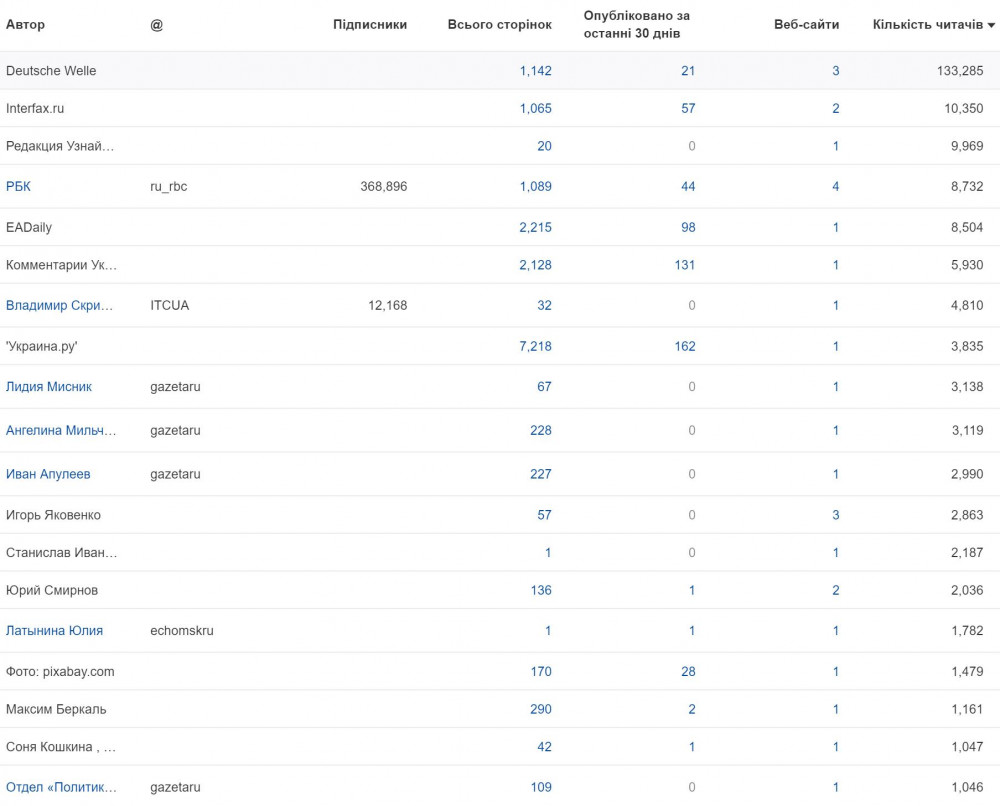The height and width of the screenshot is (806, 1000).
Task: Sort by Опубліковано за останні 30 днів
Action: [x=636, y=25]
